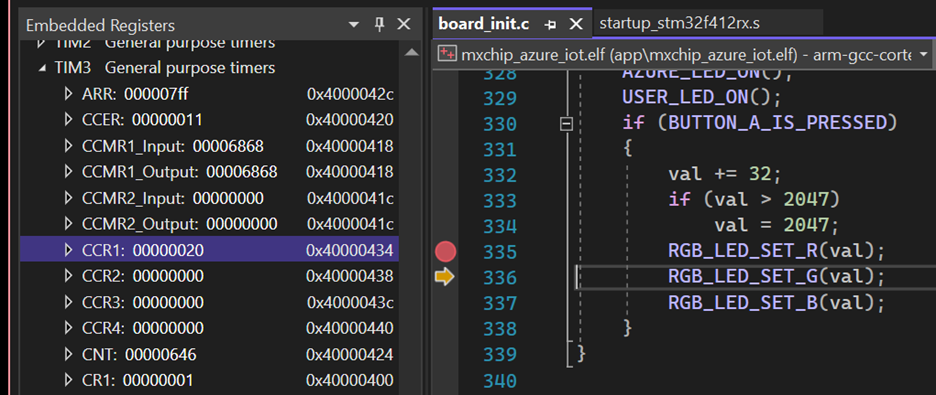The height and width of the screenshot is (395, 936).
Task: Select TIM3 General purpose timers label
Action: coord(165,68)
